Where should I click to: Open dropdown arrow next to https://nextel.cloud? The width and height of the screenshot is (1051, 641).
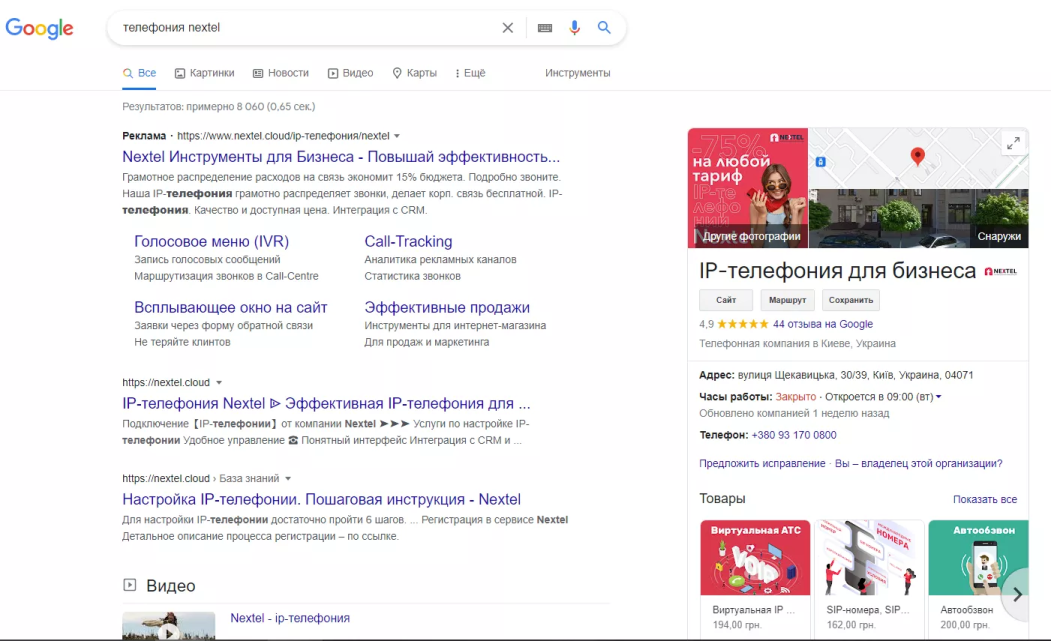[x=219, y=383]
